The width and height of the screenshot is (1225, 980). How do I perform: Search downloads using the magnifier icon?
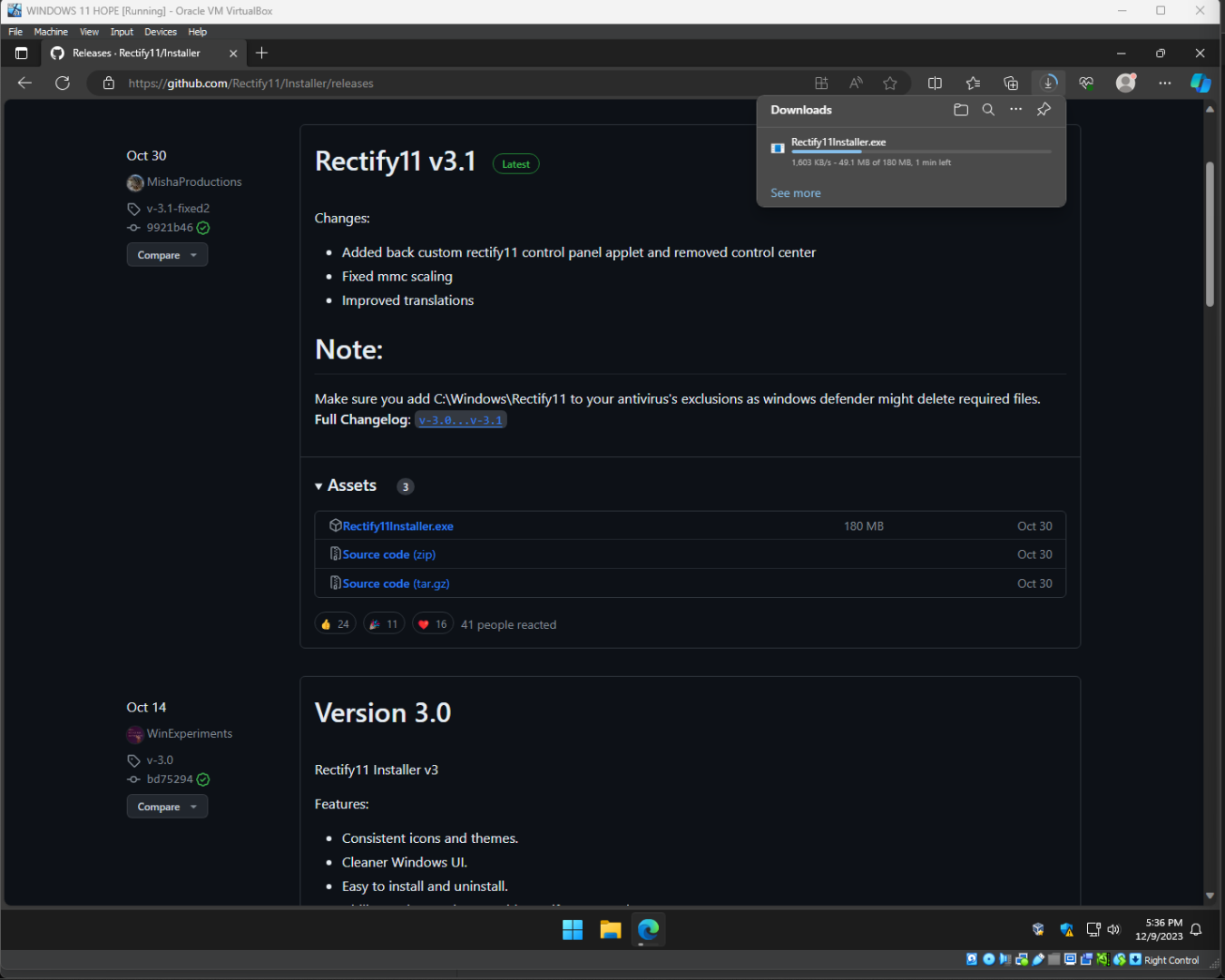point(988,110)
